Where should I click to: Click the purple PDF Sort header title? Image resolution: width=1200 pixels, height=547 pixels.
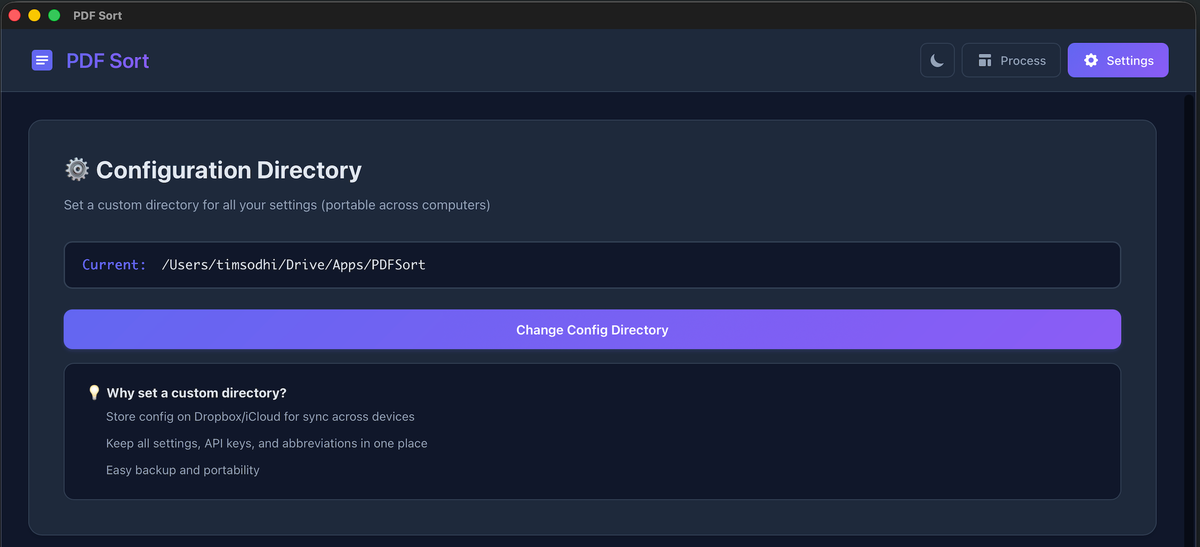[x=107, y=61]
